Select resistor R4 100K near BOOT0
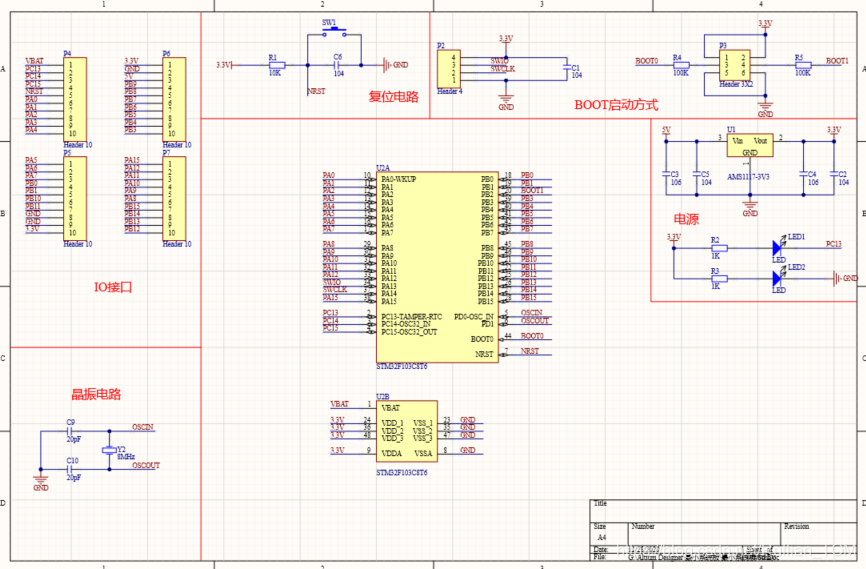 point(681,65)
